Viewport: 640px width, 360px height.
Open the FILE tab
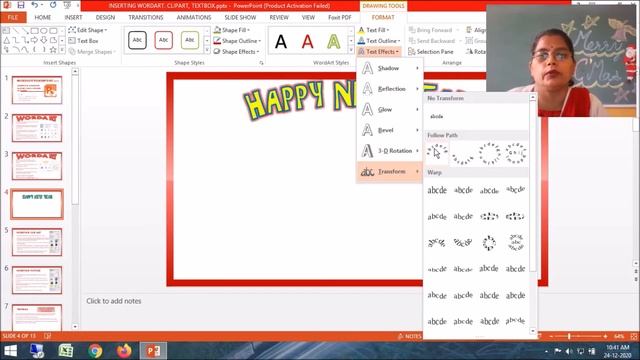13,18
